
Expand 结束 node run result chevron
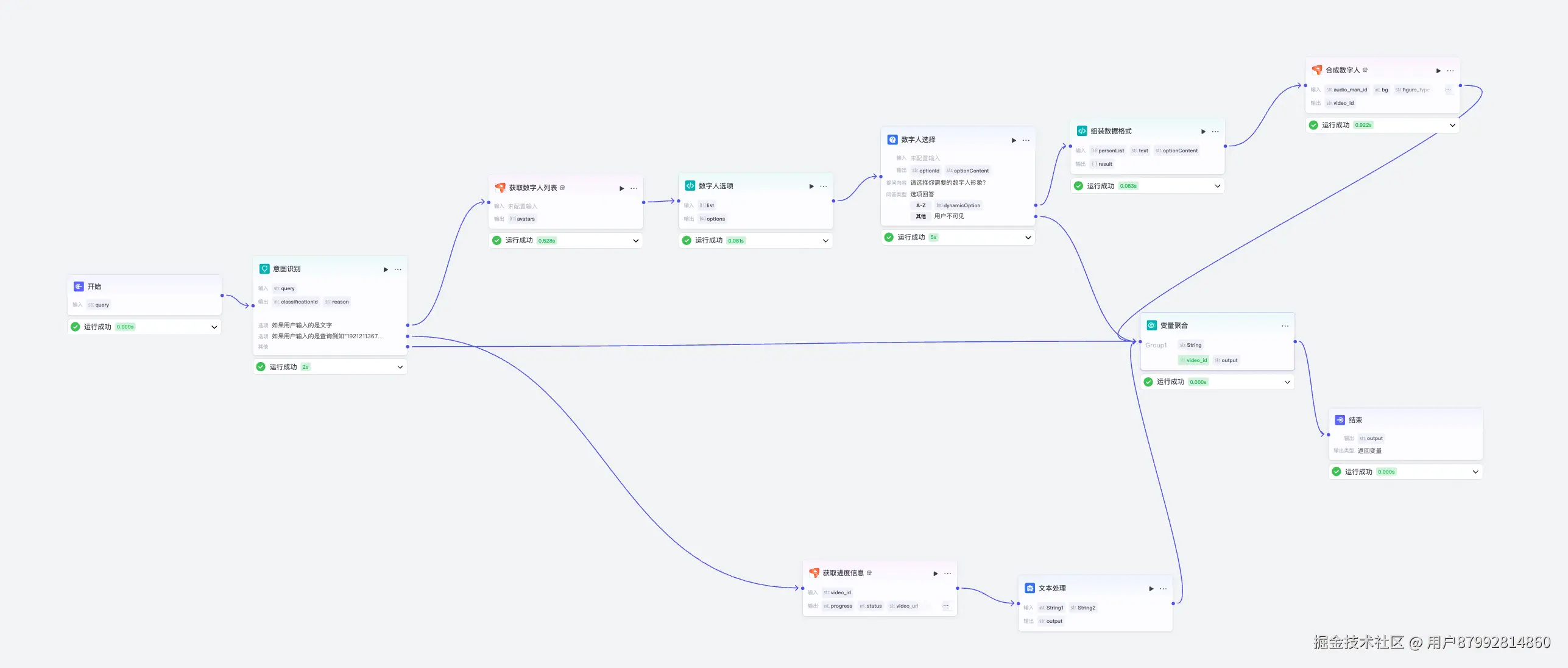point(1475,472)
